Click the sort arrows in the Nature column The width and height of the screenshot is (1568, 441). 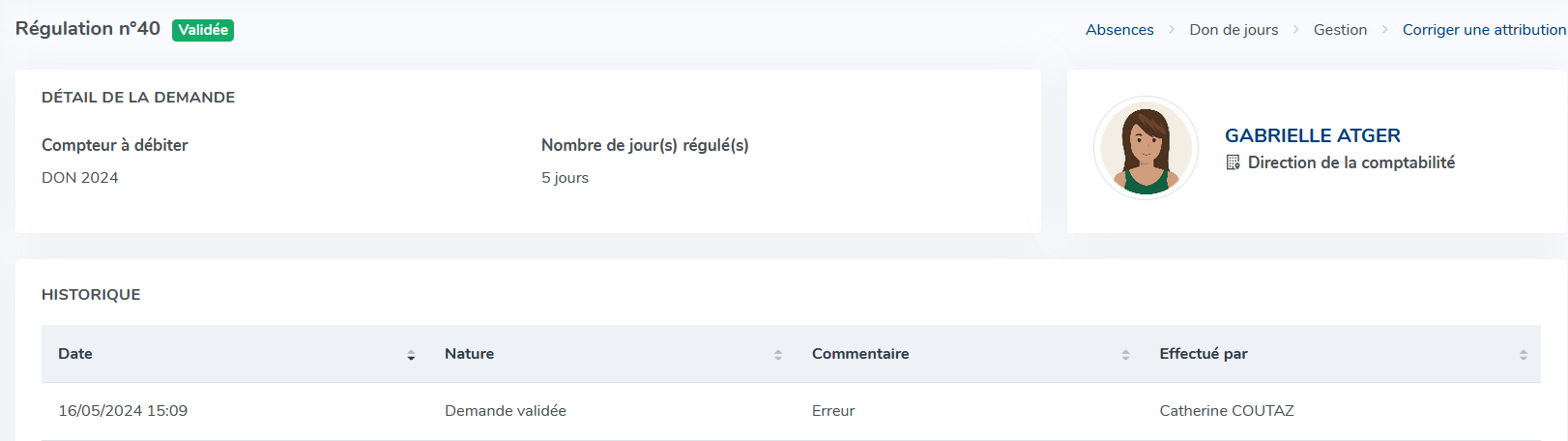(x=778, y=355)
